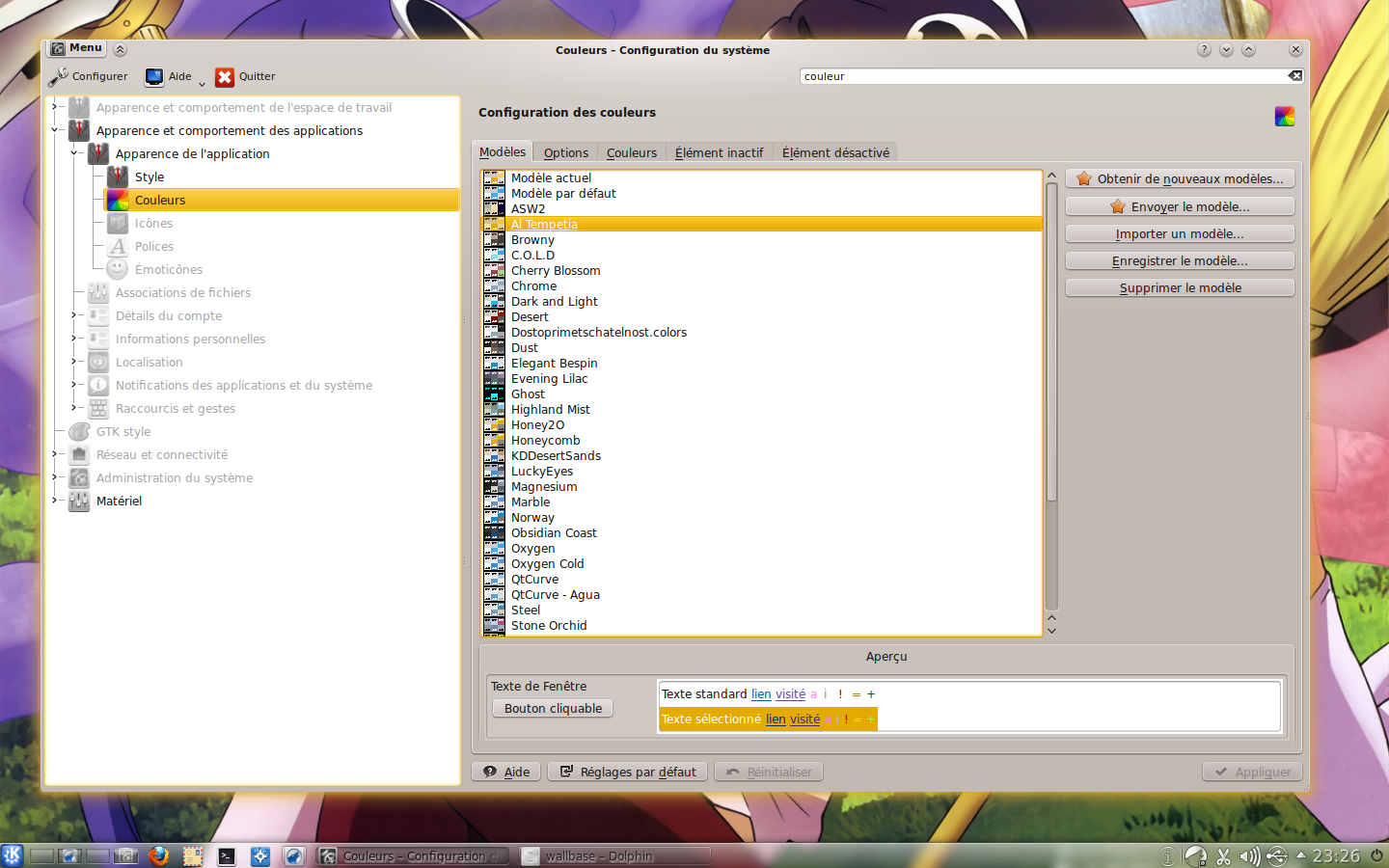Switch to the Couleurs tab
This screenshot has width=1389, height=868.
pos(632,152)
